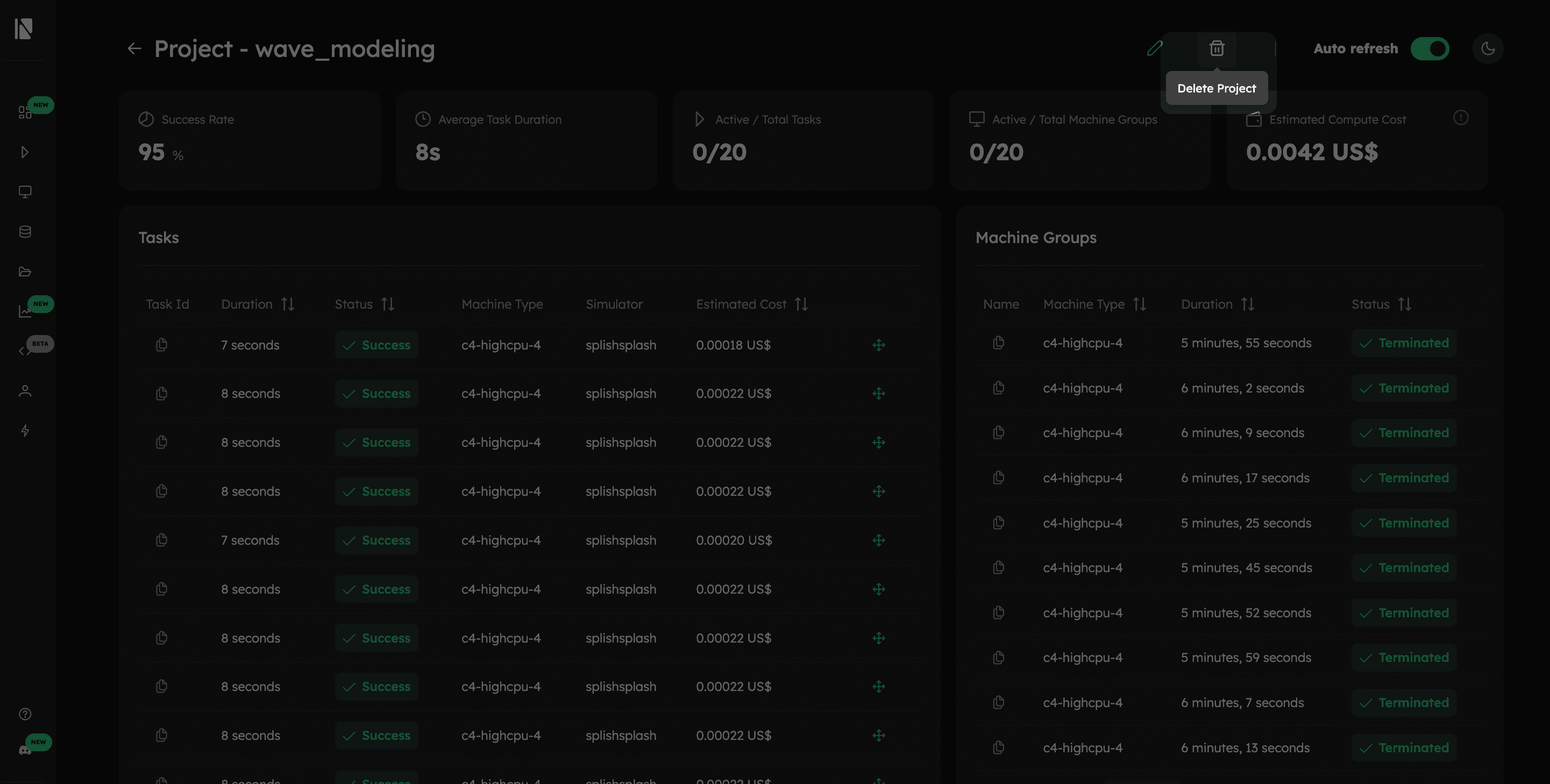
Task: Open details arrows icon of first task
Action: pos(878,345)
